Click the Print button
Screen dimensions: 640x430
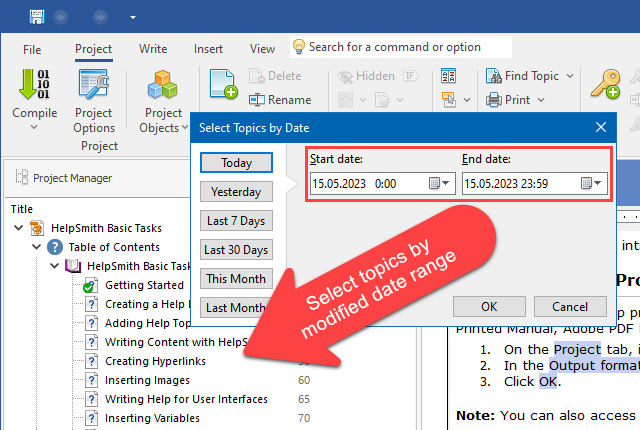coord(508,100)
